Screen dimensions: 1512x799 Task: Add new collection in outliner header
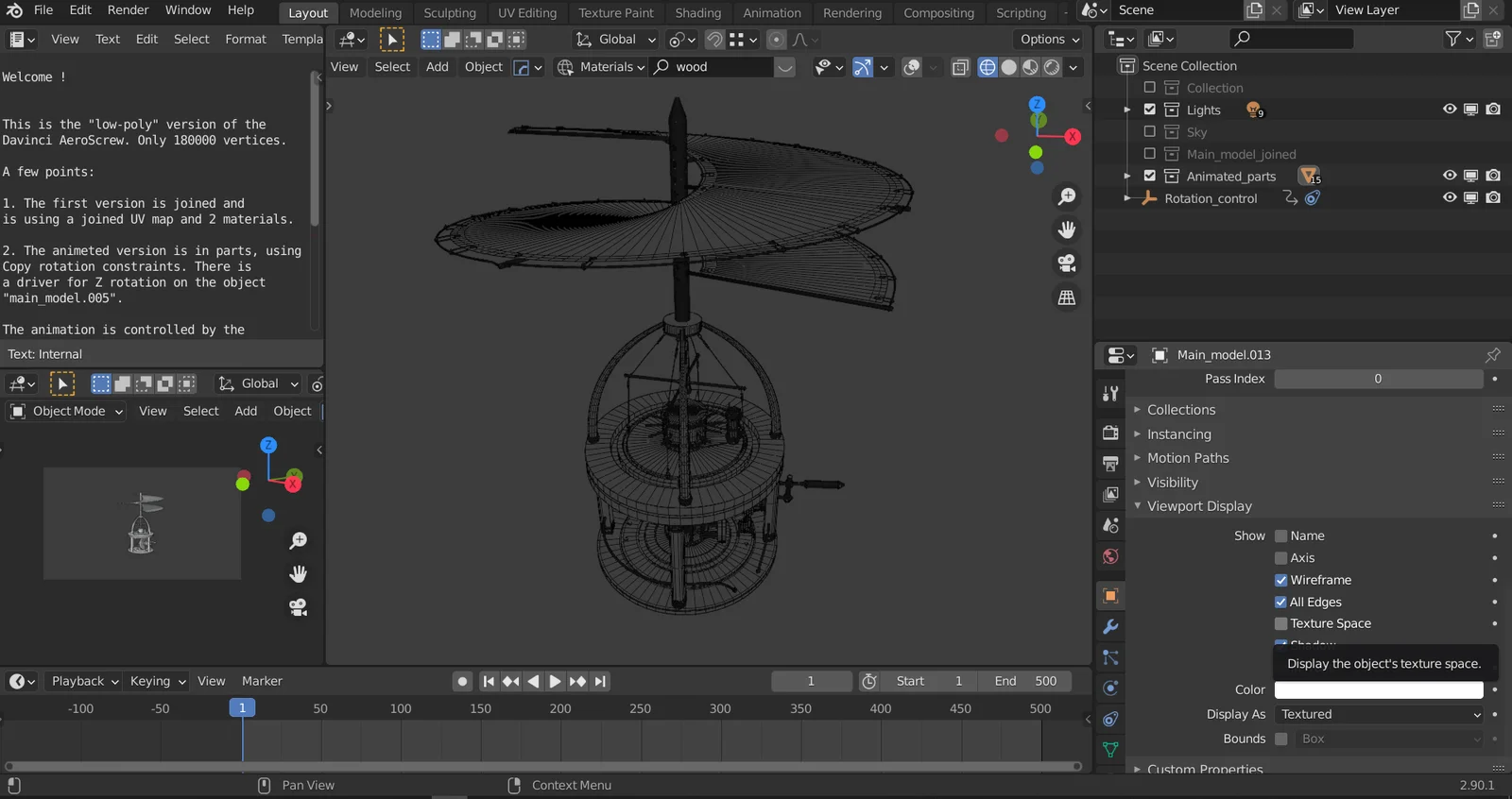tap(1493, 39)
